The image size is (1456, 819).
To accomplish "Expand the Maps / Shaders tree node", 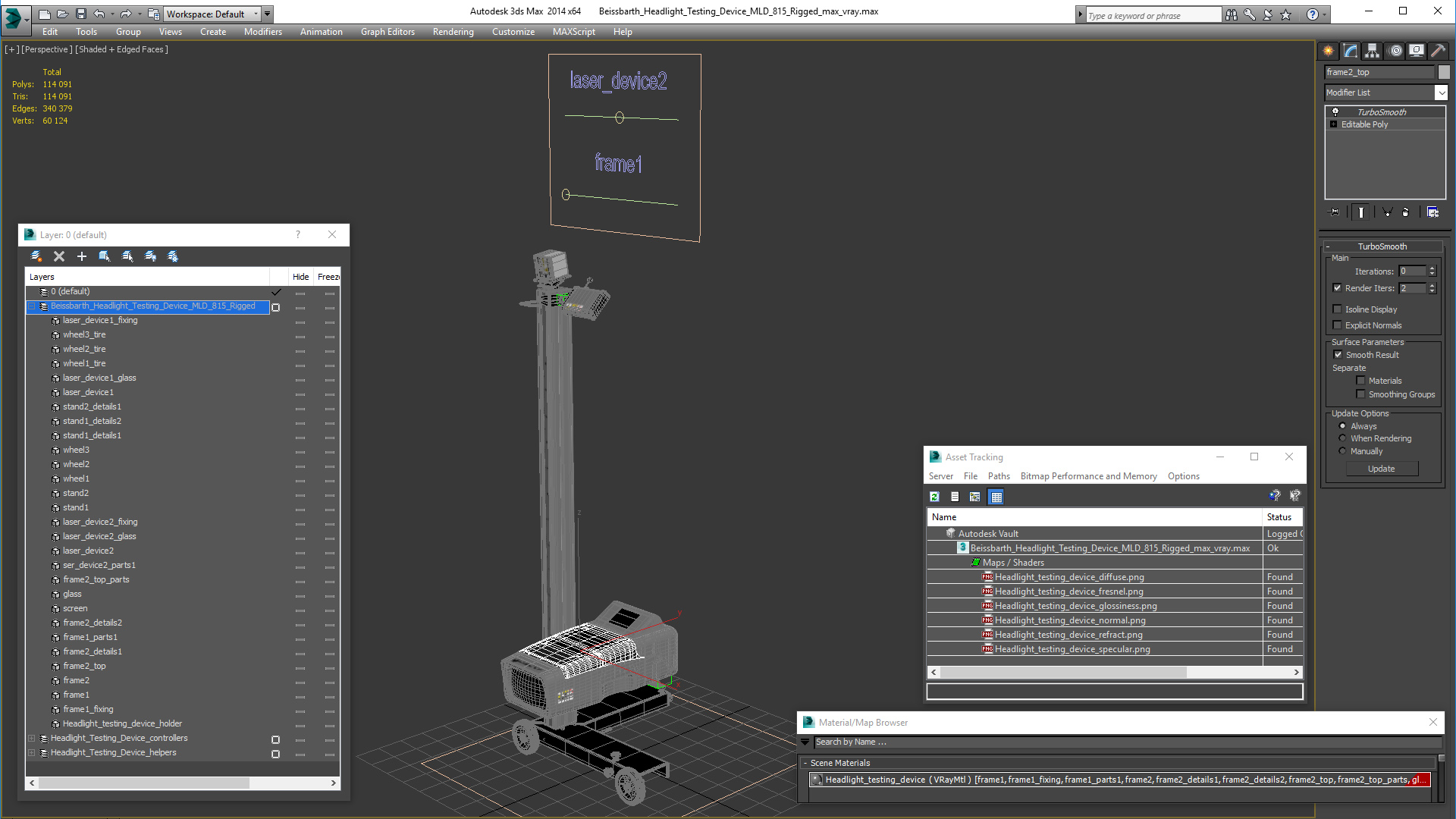I will [976, 562].
